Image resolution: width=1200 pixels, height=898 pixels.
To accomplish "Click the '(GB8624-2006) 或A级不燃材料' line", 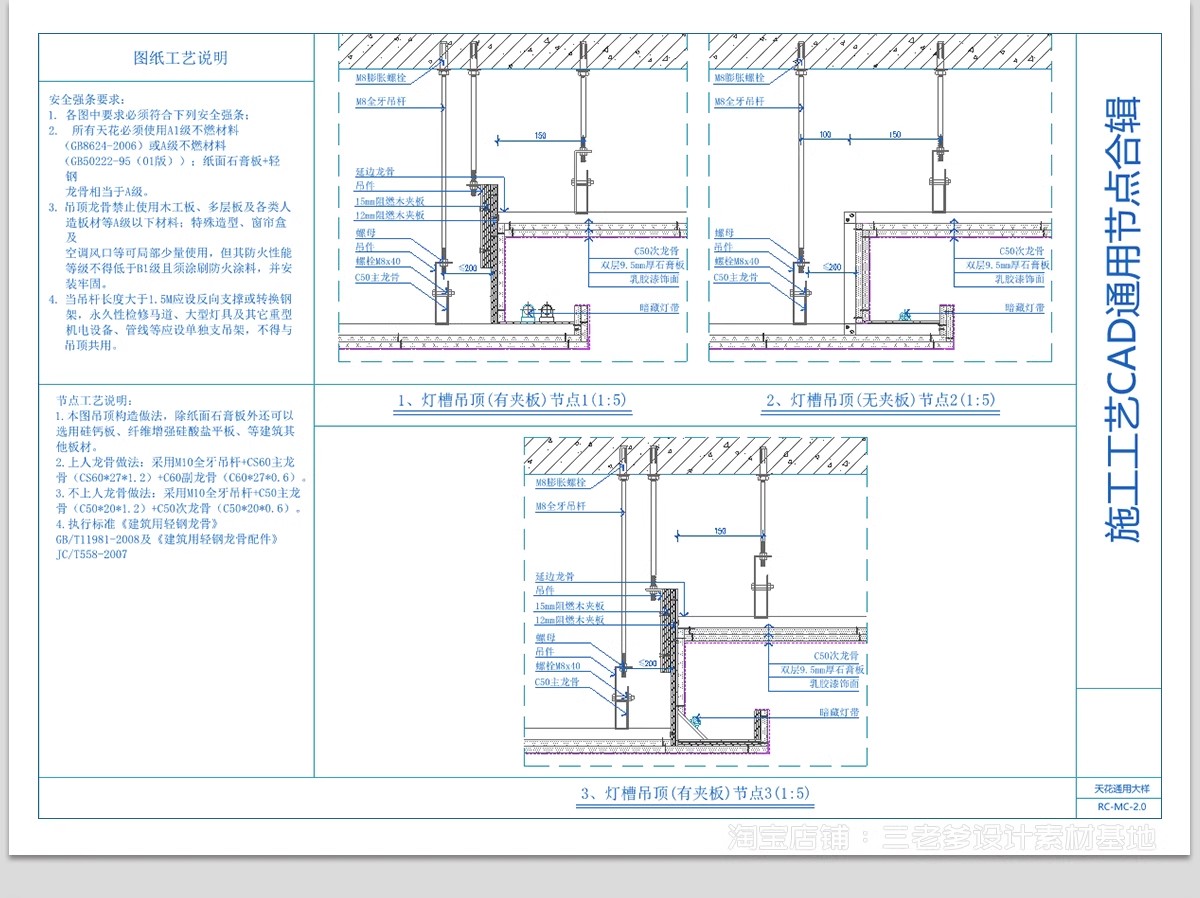I will (x=146, y=145).
